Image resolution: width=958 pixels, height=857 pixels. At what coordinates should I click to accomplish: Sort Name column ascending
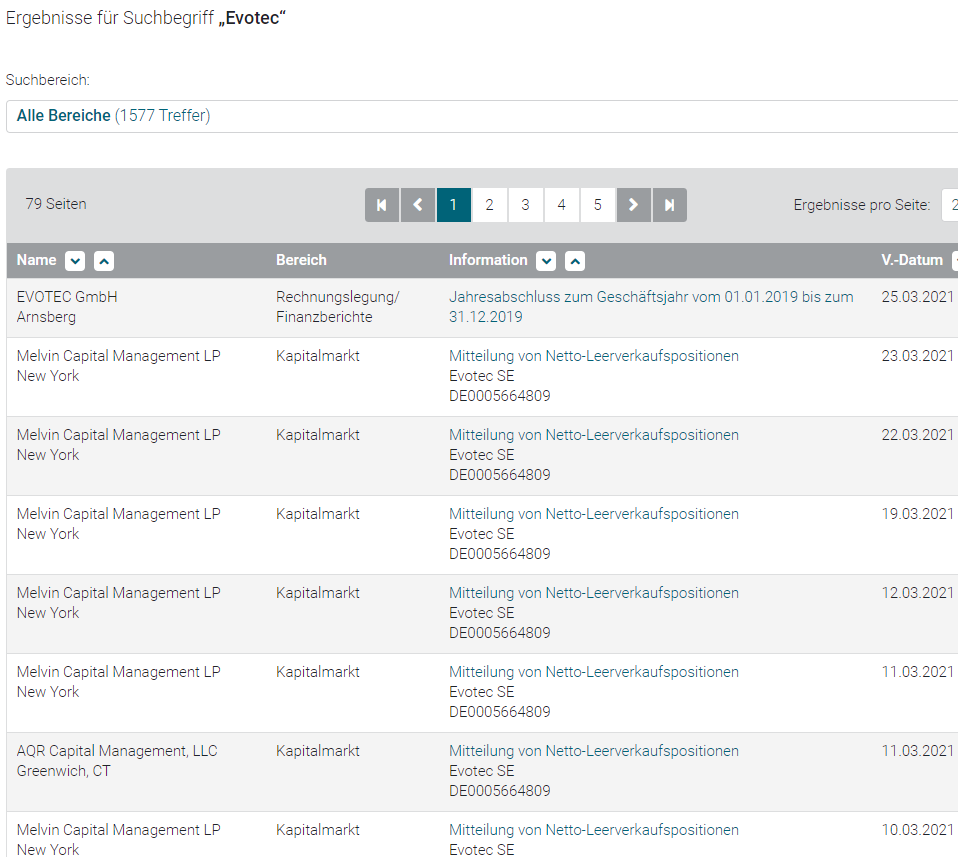point(104,261)
